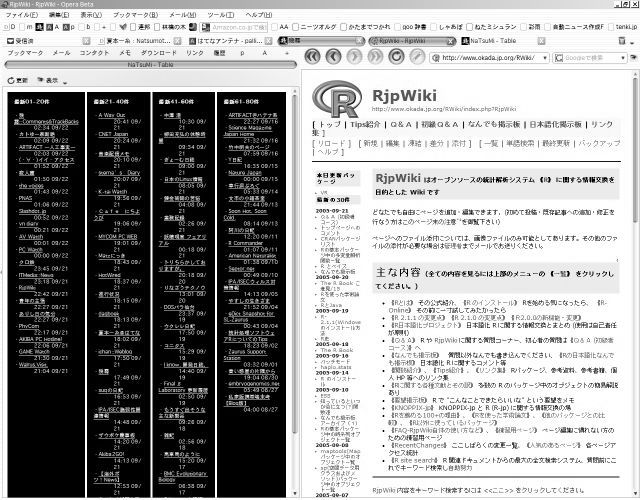Open the ブックマーク(B) menu
The height and width of the screenshot is (500, 640).
tap(136, 15)
